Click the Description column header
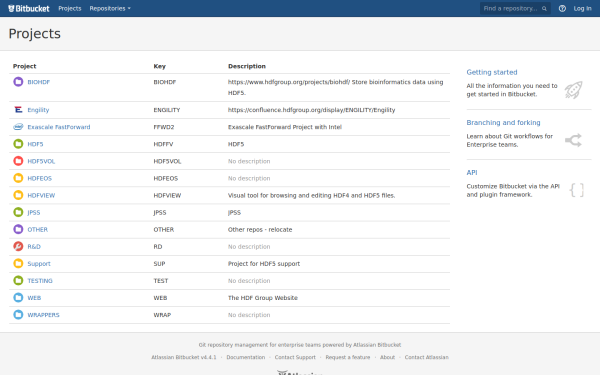This screenshot has height=375, width=600. [x=247, y=66]
